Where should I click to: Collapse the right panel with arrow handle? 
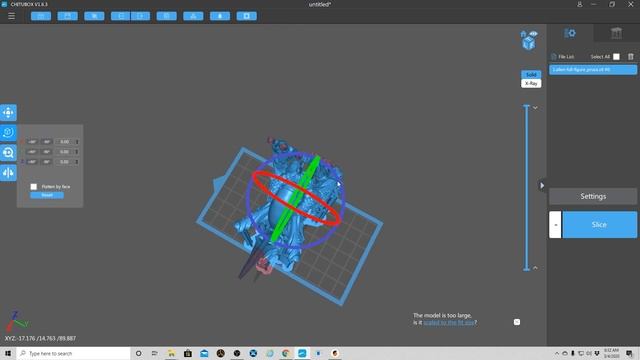coord(542,185)
